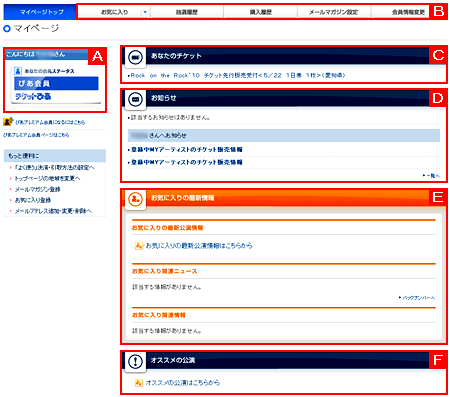Open the お気に入り登録 sidebar link
The image size is (450, 397).
33,200
